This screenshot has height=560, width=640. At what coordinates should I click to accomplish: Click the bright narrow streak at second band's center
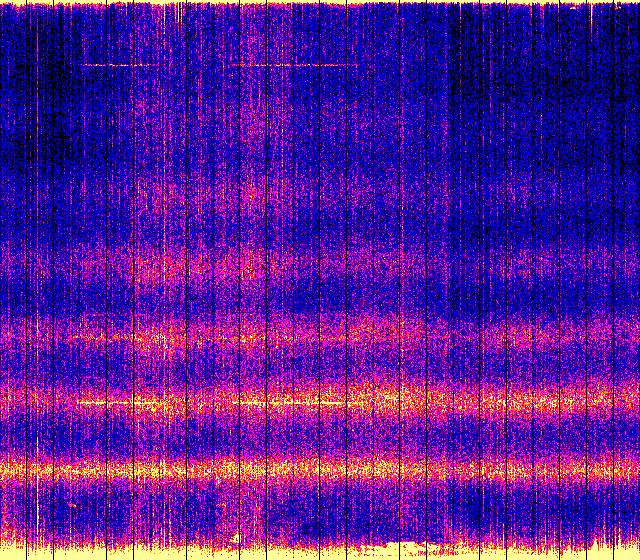pyautogui.click(x=290, y=402)
